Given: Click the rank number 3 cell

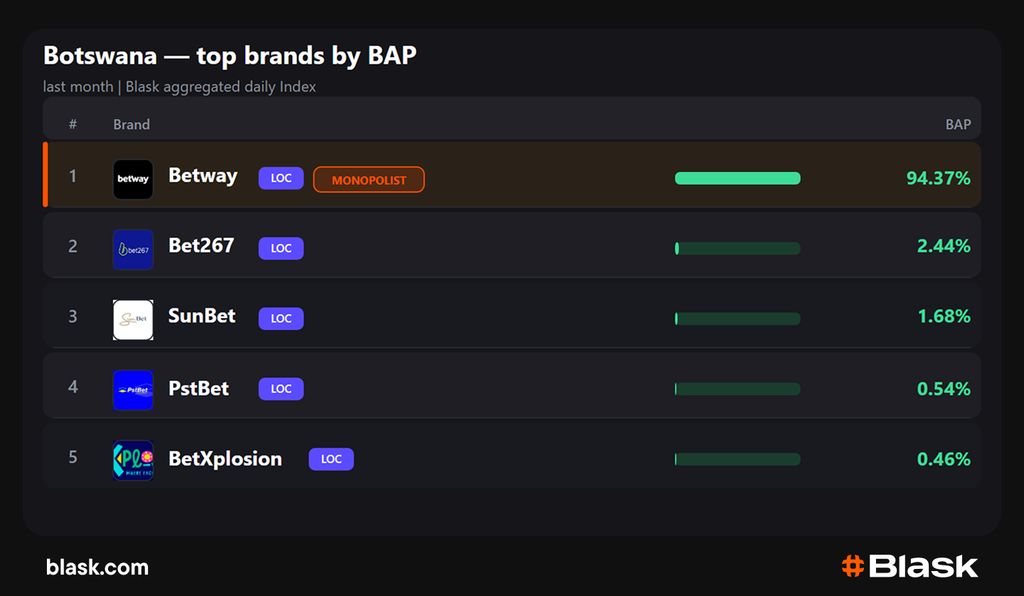Looking at the screenshot, I should click(x=72, y=317).
